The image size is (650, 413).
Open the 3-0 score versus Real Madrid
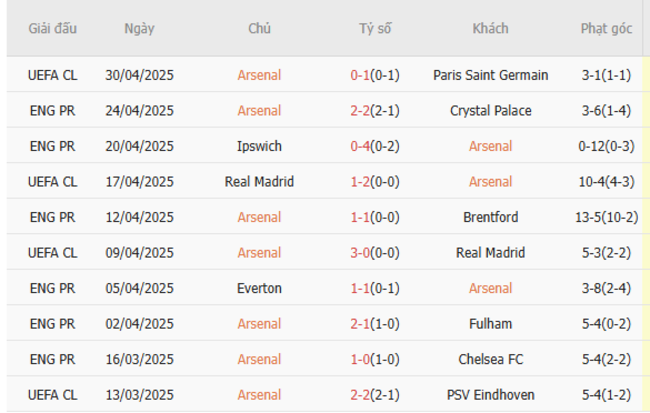[x=360, y=253]
